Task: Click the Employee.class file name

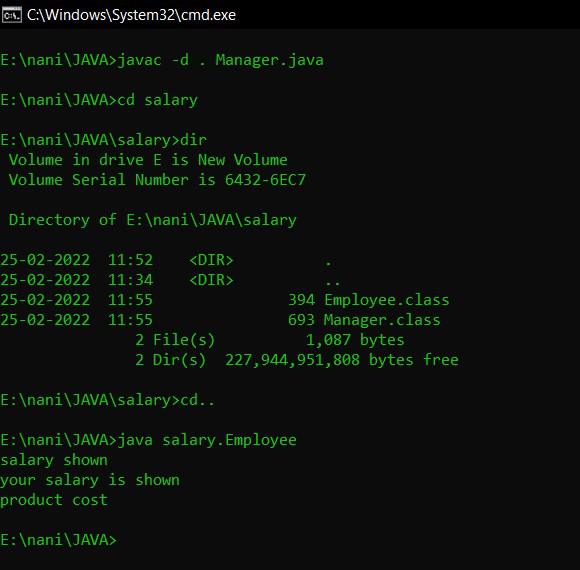Action: click(x=387, y=300)
